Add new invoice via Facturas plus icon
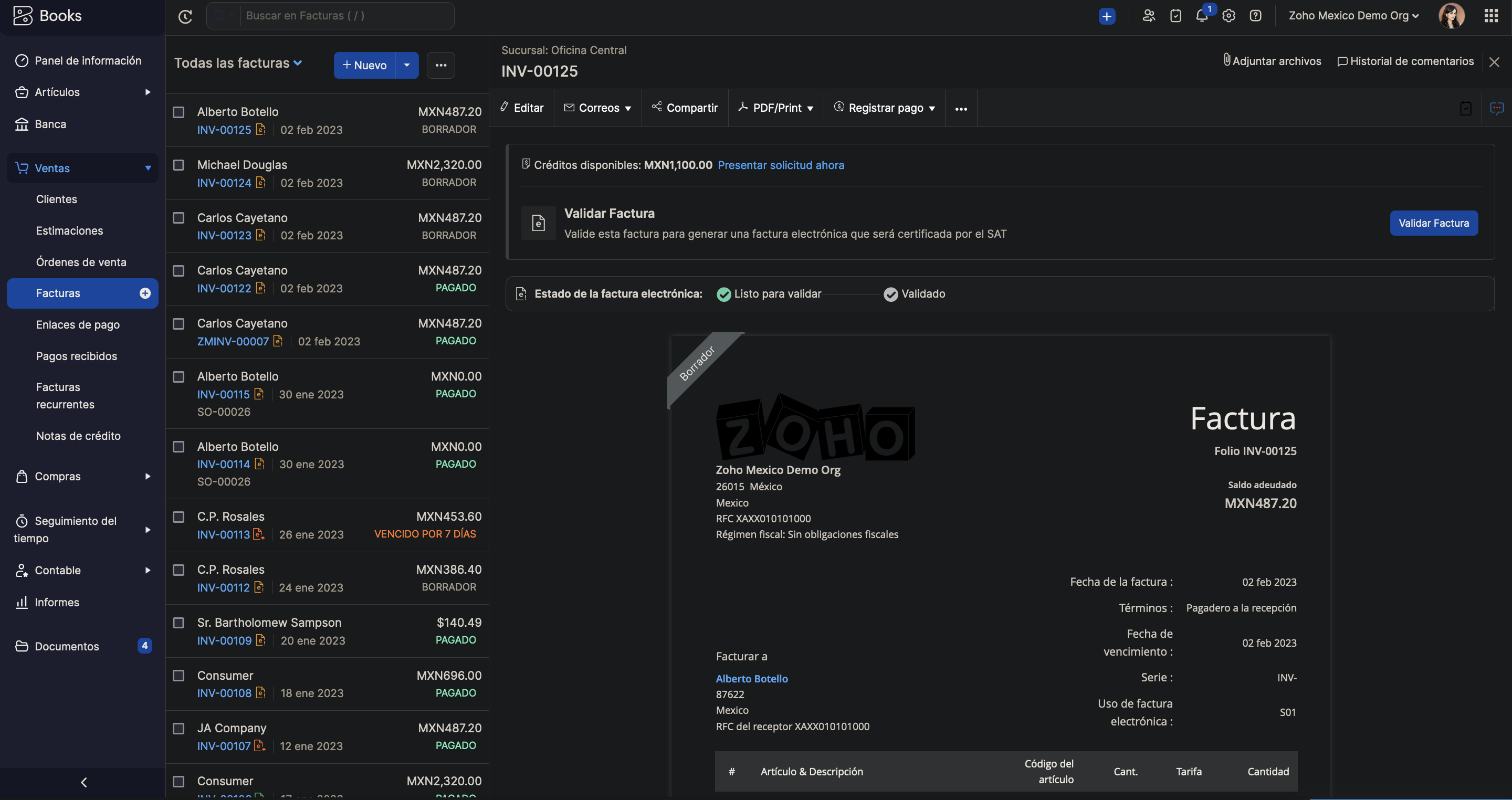Image resolution: width=1512 pixels, height=800 pixels. [145, 293]
